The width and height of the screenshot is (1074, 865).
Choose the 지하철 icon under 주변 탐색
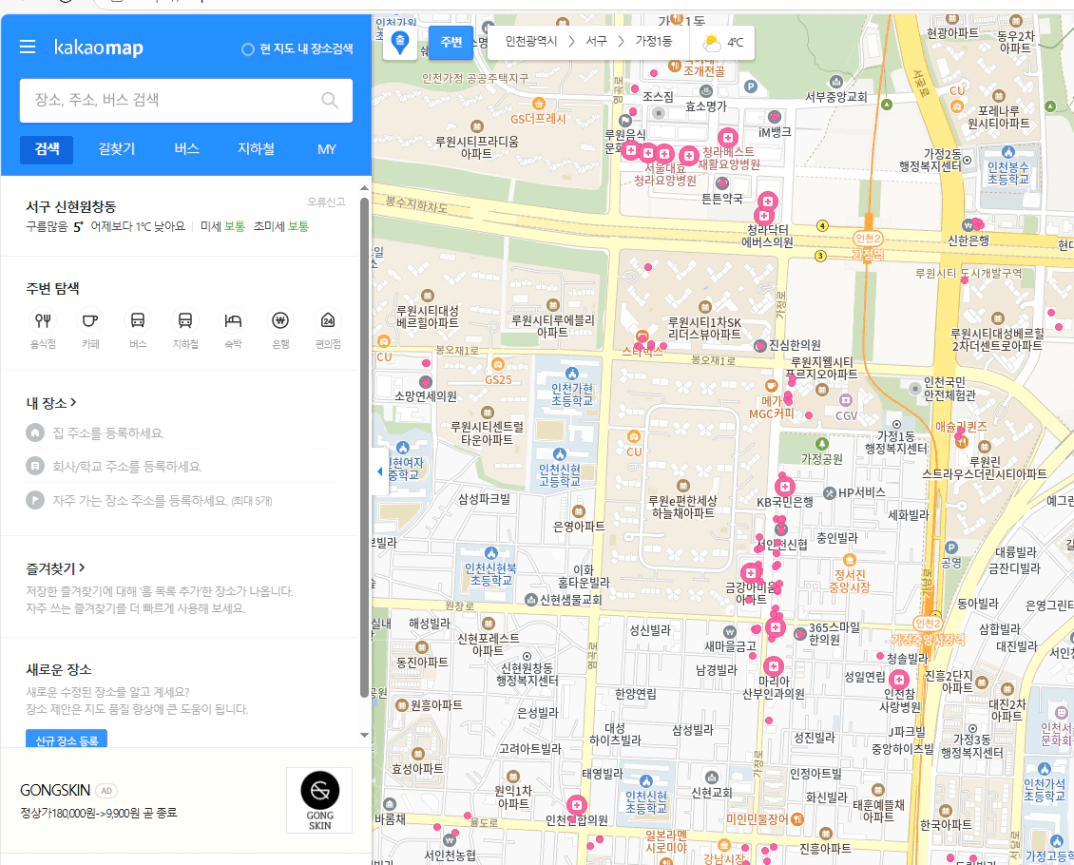[x=185, y=321]
